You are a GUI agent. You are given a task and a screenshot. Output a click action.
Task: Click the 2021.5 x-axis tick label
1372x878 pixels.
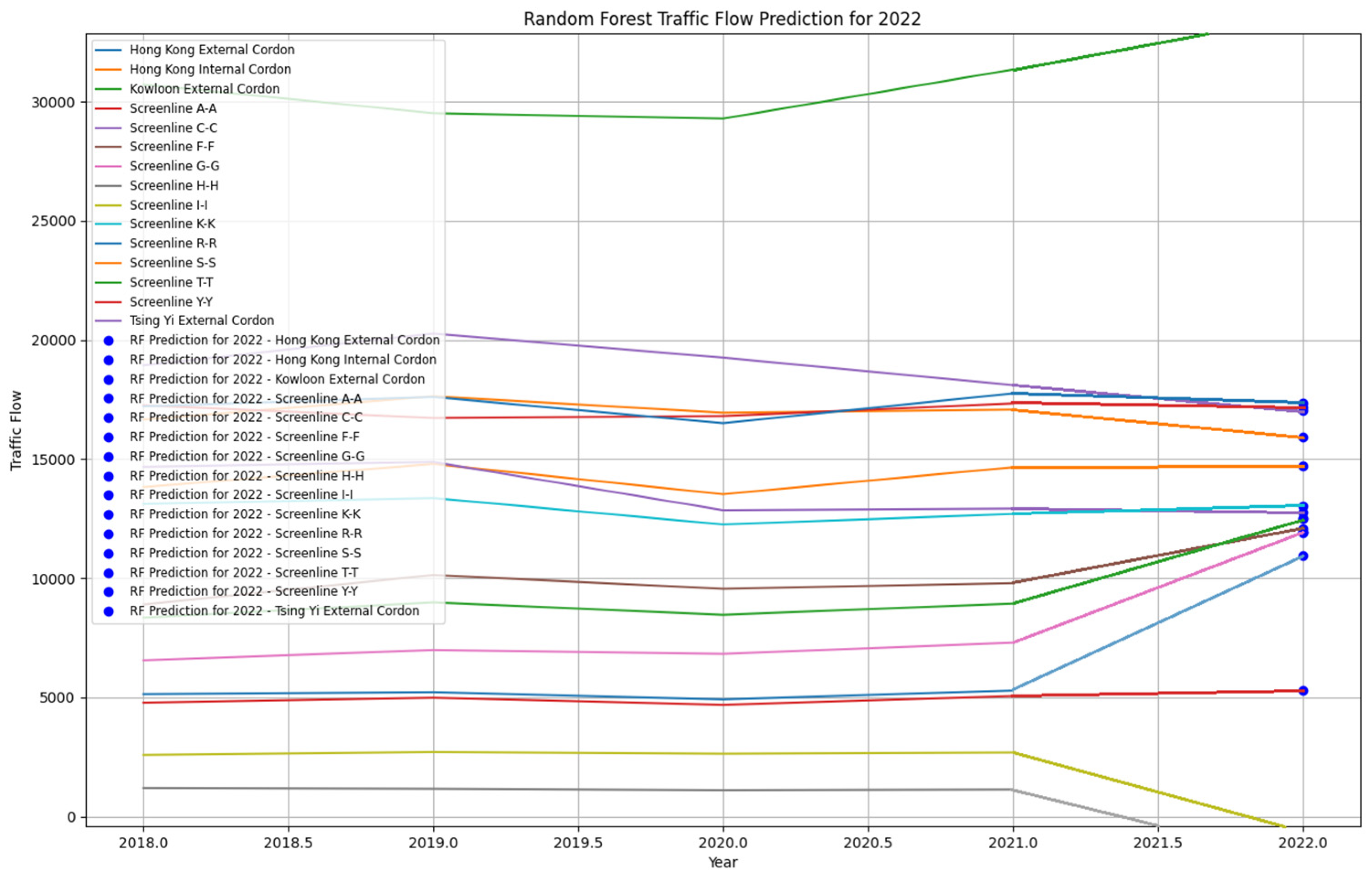pyautogui.click(x=1158, y=843)
